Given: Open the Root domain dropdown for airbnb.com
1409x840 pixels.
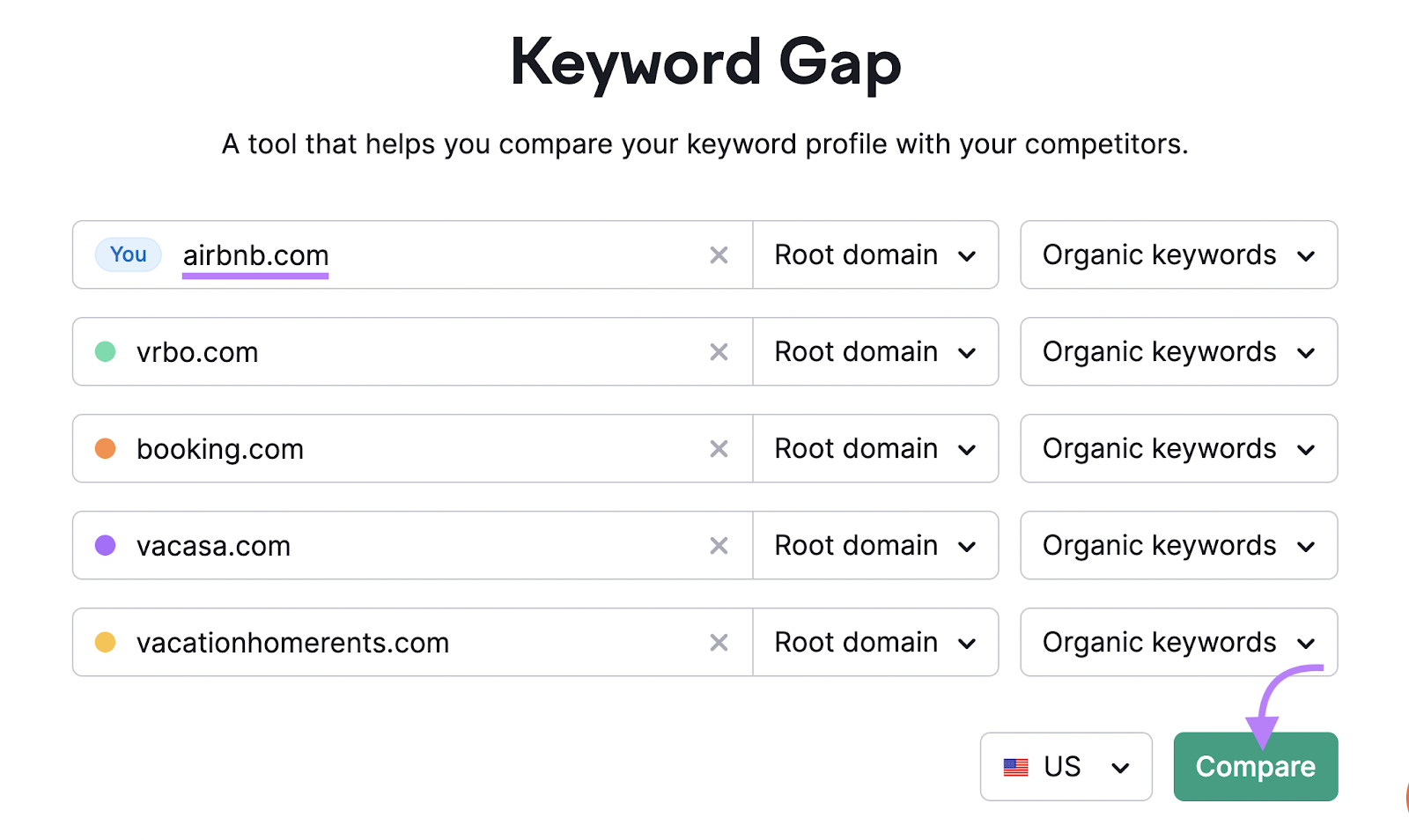Looking at the screenshot, I should tap(874, 254).
